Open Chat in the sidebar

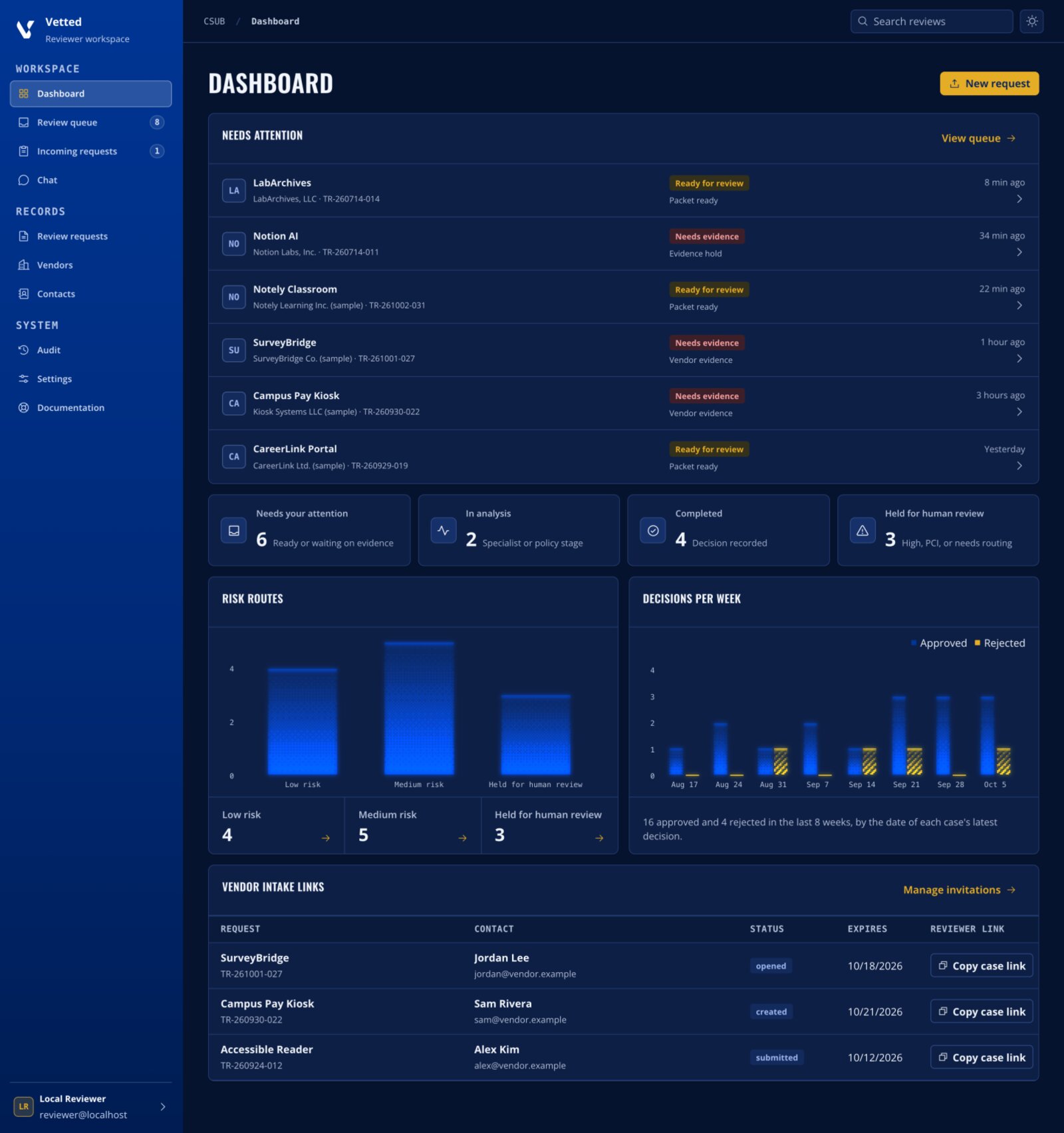[x=91, y=180]
